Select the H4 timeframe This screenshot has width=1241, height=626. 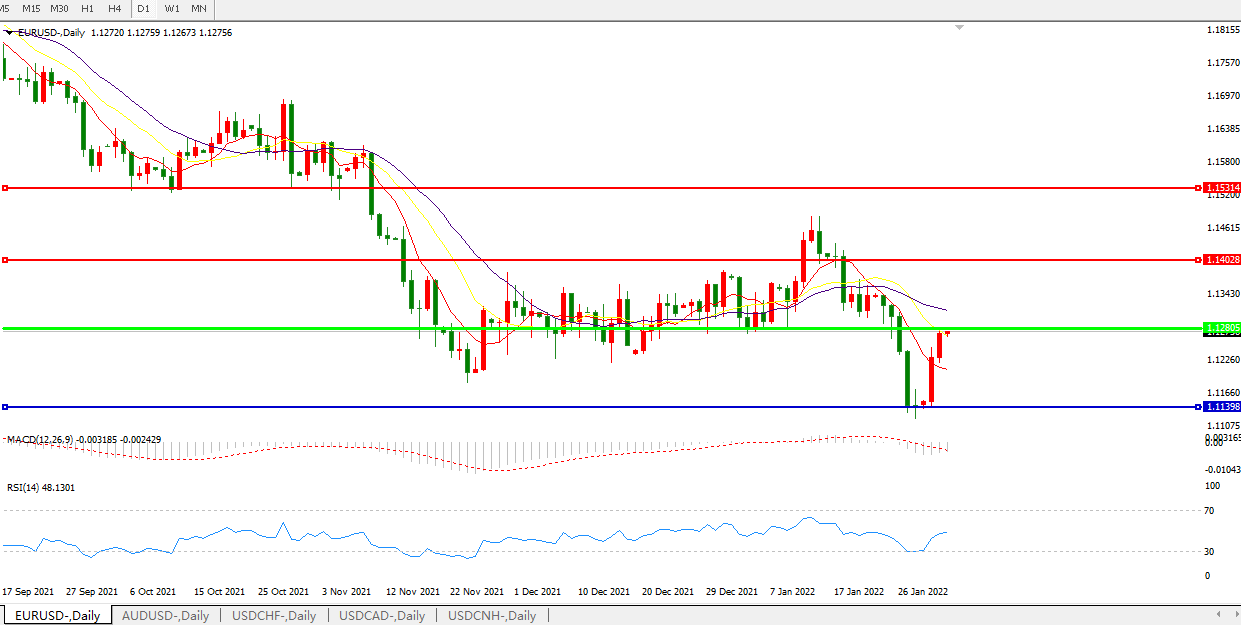[115, 9]
